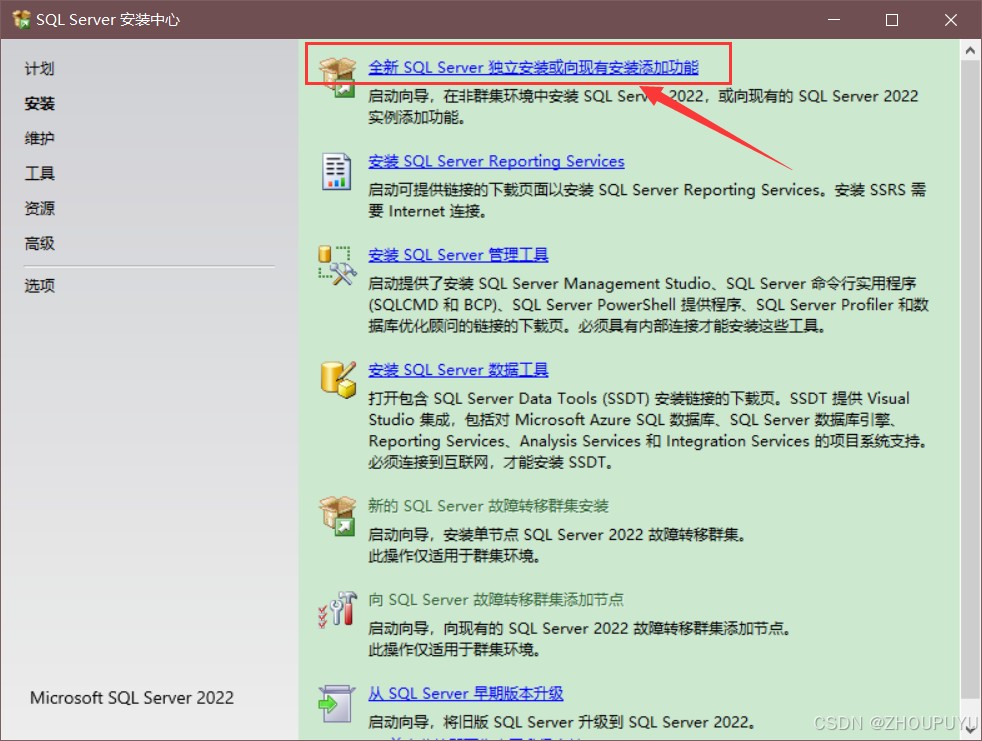Select the 高级 sidebar item

pos(39,244)
